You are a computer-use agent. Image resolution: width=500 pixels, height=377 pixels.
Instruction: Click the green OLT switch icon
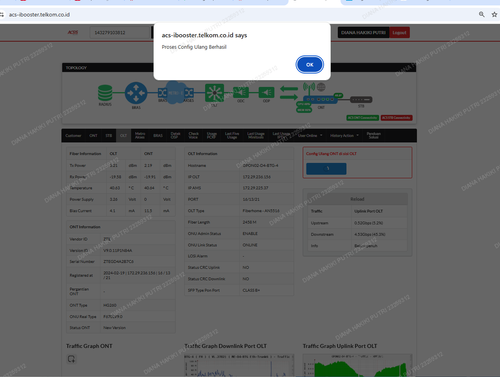214,92
